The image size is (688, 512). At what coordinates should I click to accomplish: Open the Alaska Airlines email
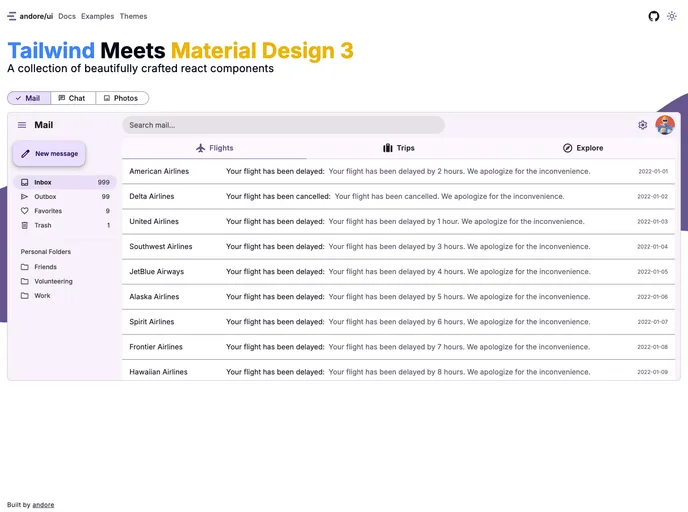[x=398, y=297]
